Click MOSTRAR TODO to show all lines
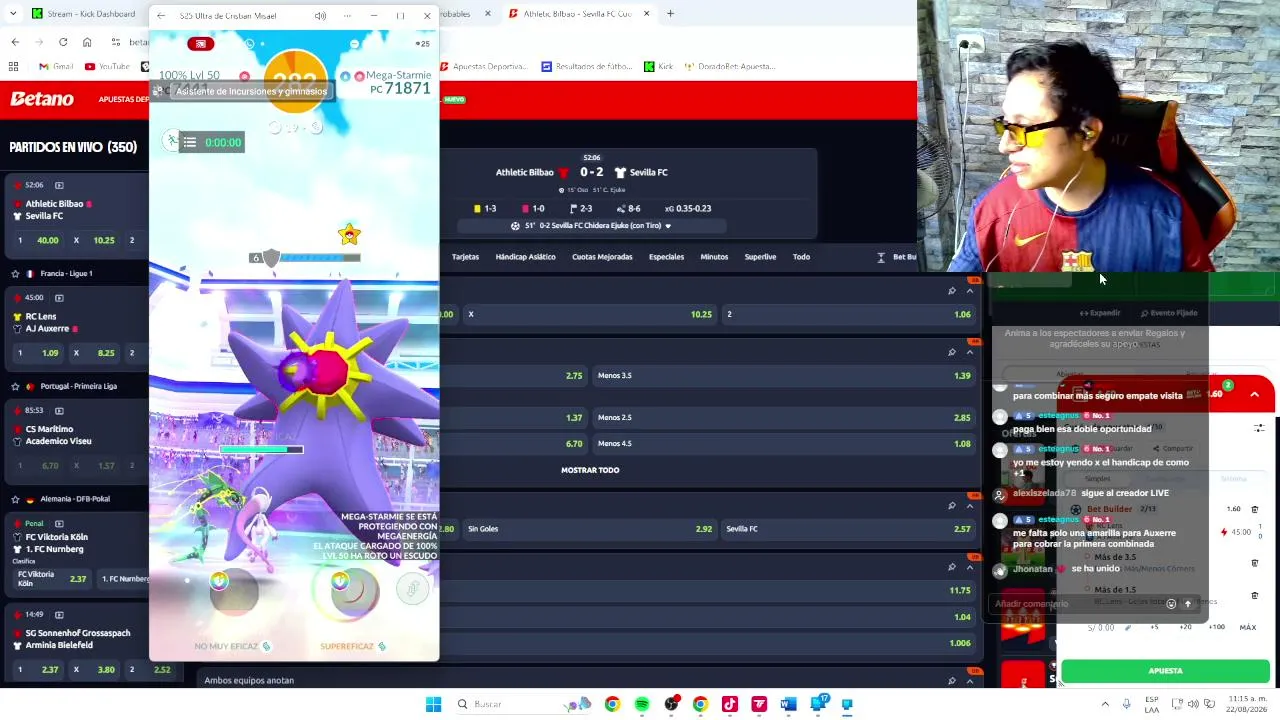The image size is (1280, 720). (590, 470)
